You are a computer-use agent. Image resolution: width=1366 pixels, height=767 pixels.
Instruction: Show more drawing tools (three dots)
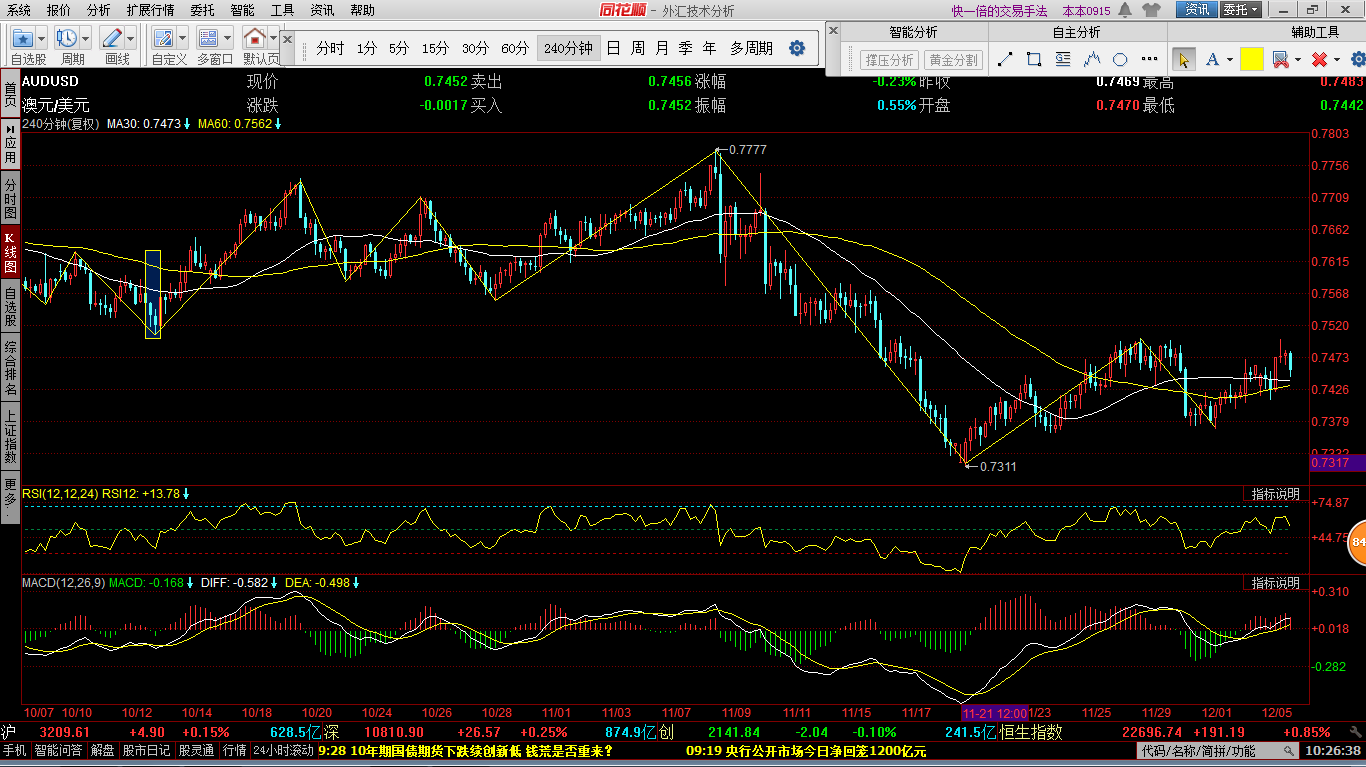(1149, 60)
